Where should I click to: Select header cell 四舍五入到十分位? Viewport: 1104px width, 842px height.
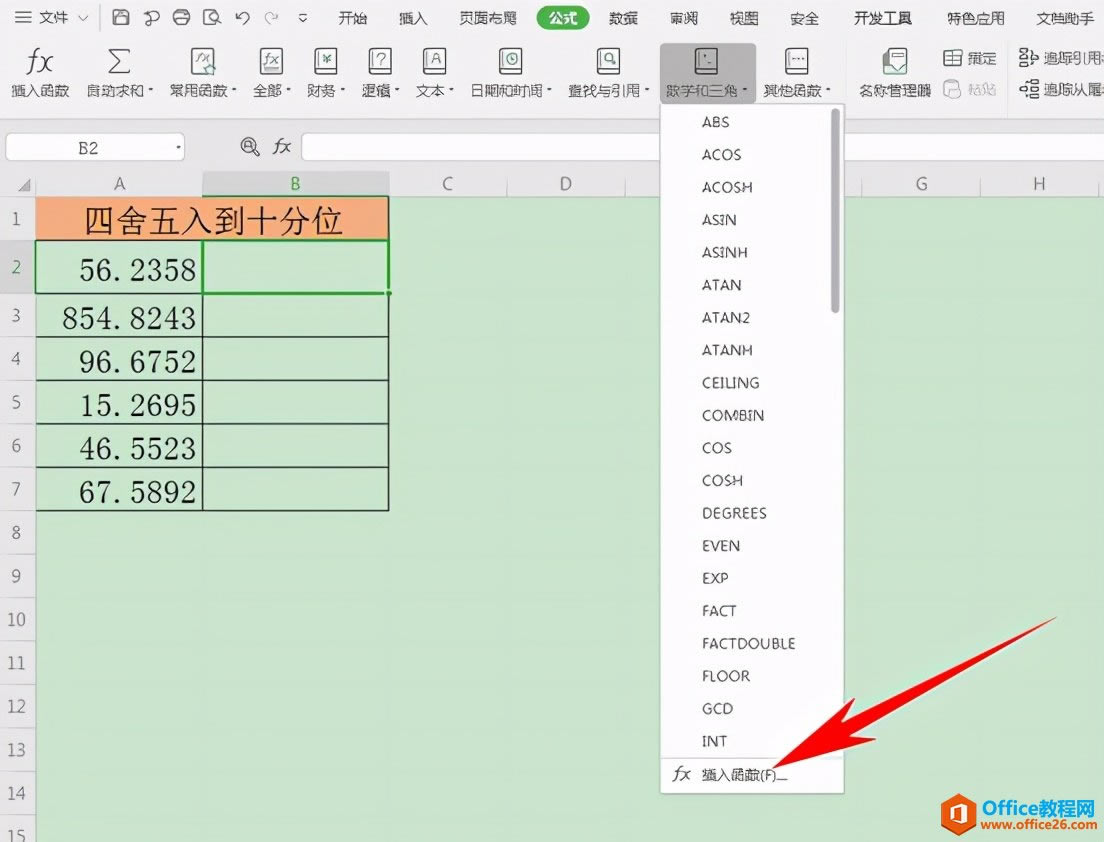tap(212, 219)
